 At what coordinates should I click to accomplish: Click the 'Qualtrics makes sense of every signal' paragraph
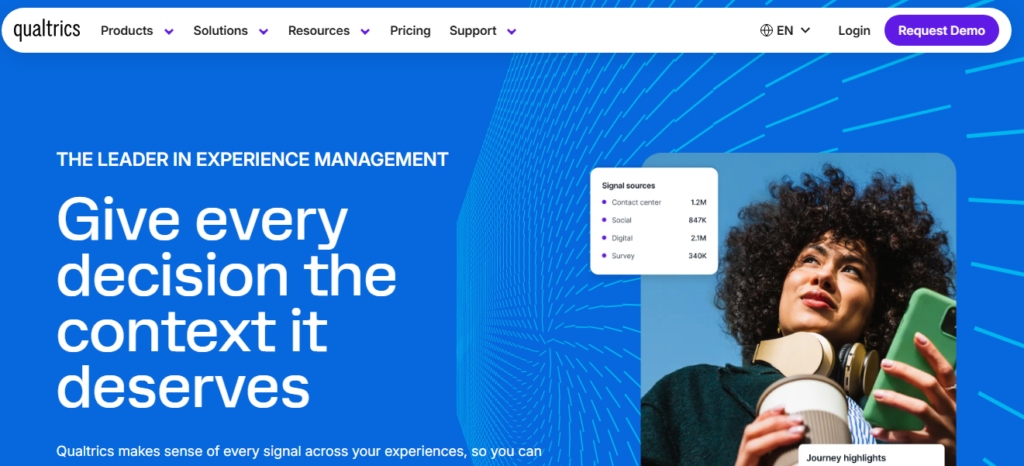pos(299,451)
